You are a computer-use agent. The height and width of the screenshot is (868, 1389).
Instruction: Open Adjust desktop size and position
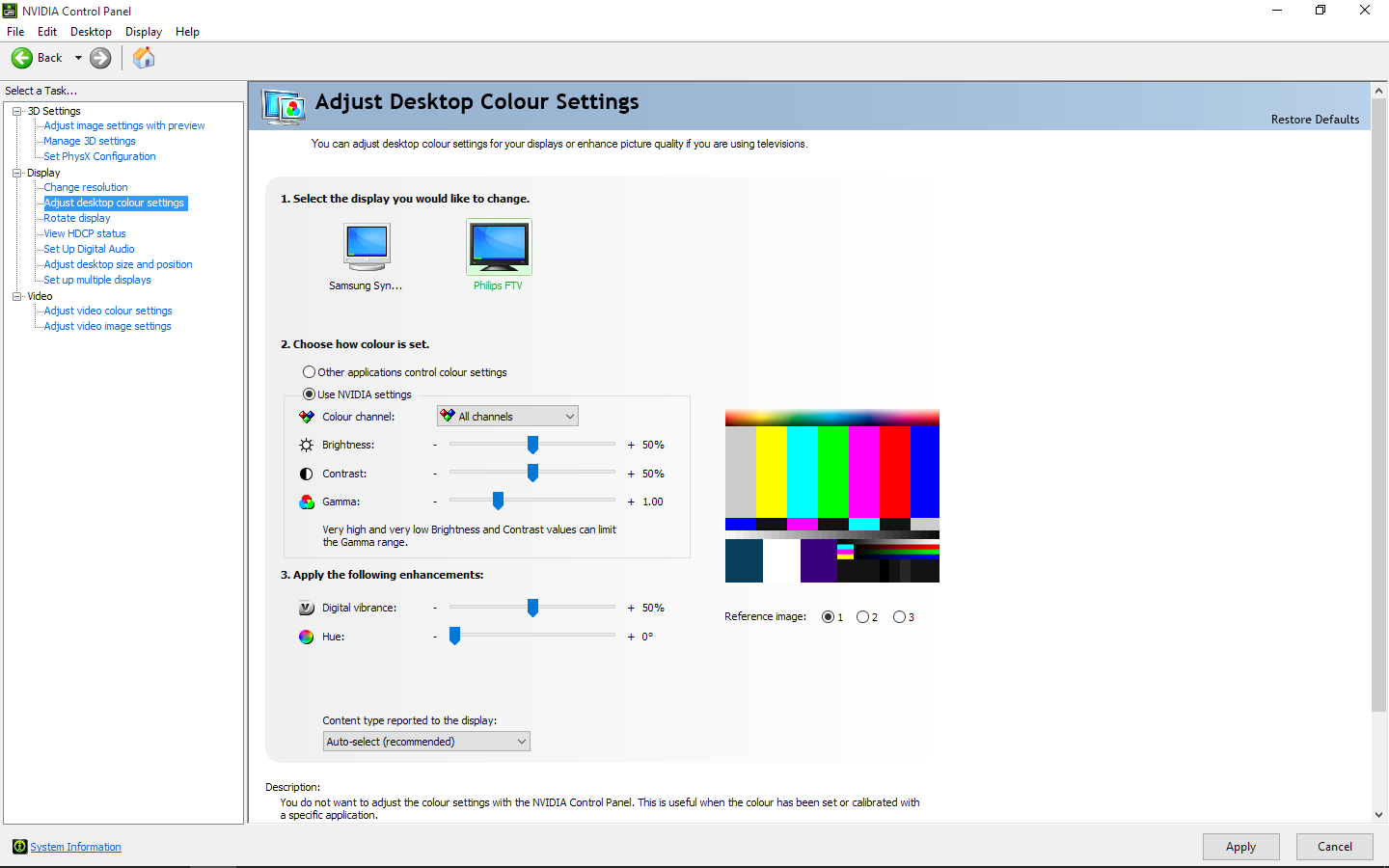(x=118, y=264)
